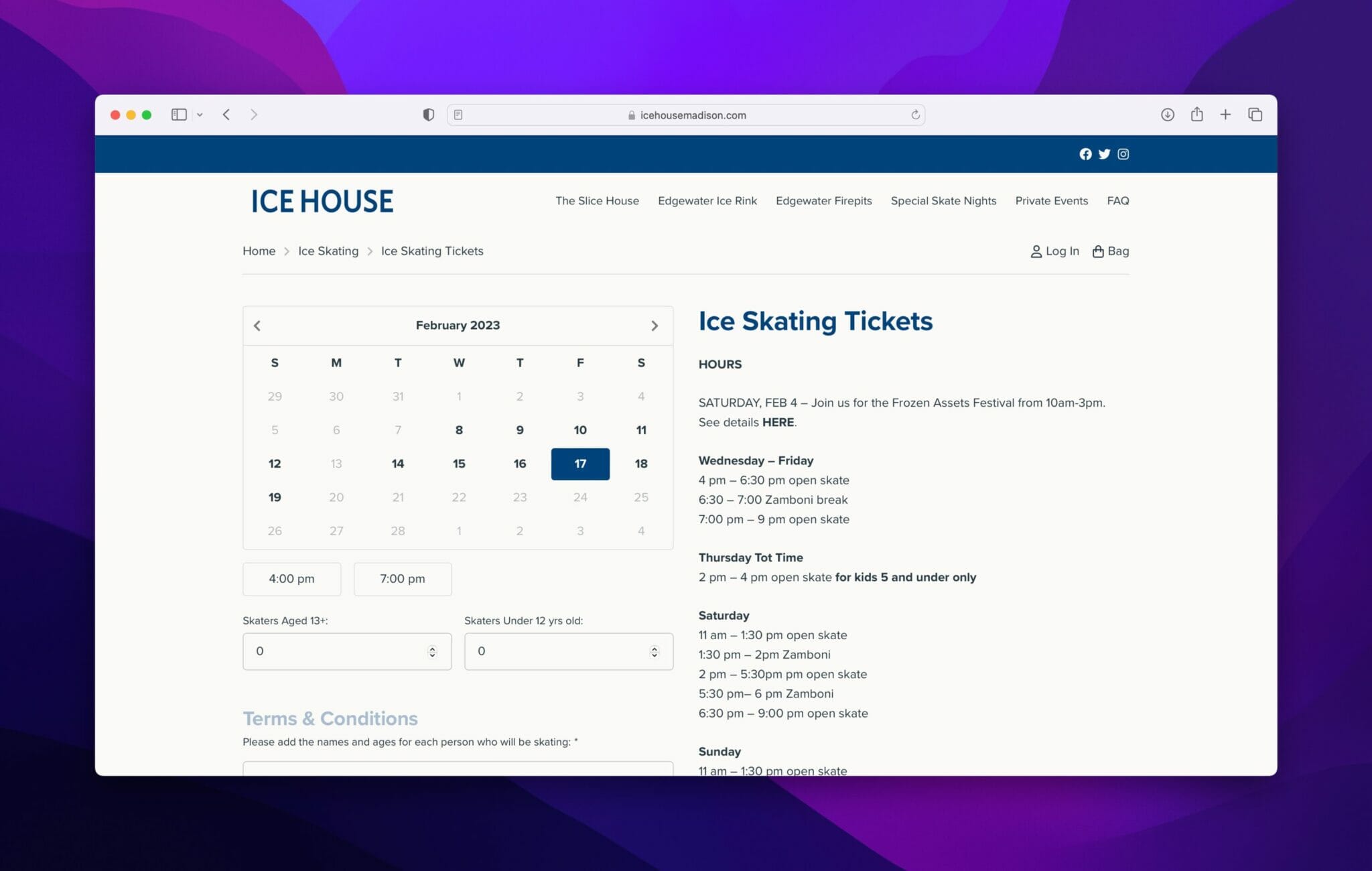Viewport: 1372px width, 871px height.
Task: Open Edgewater Firepits menu item
Action: click(x=823, y=201)
